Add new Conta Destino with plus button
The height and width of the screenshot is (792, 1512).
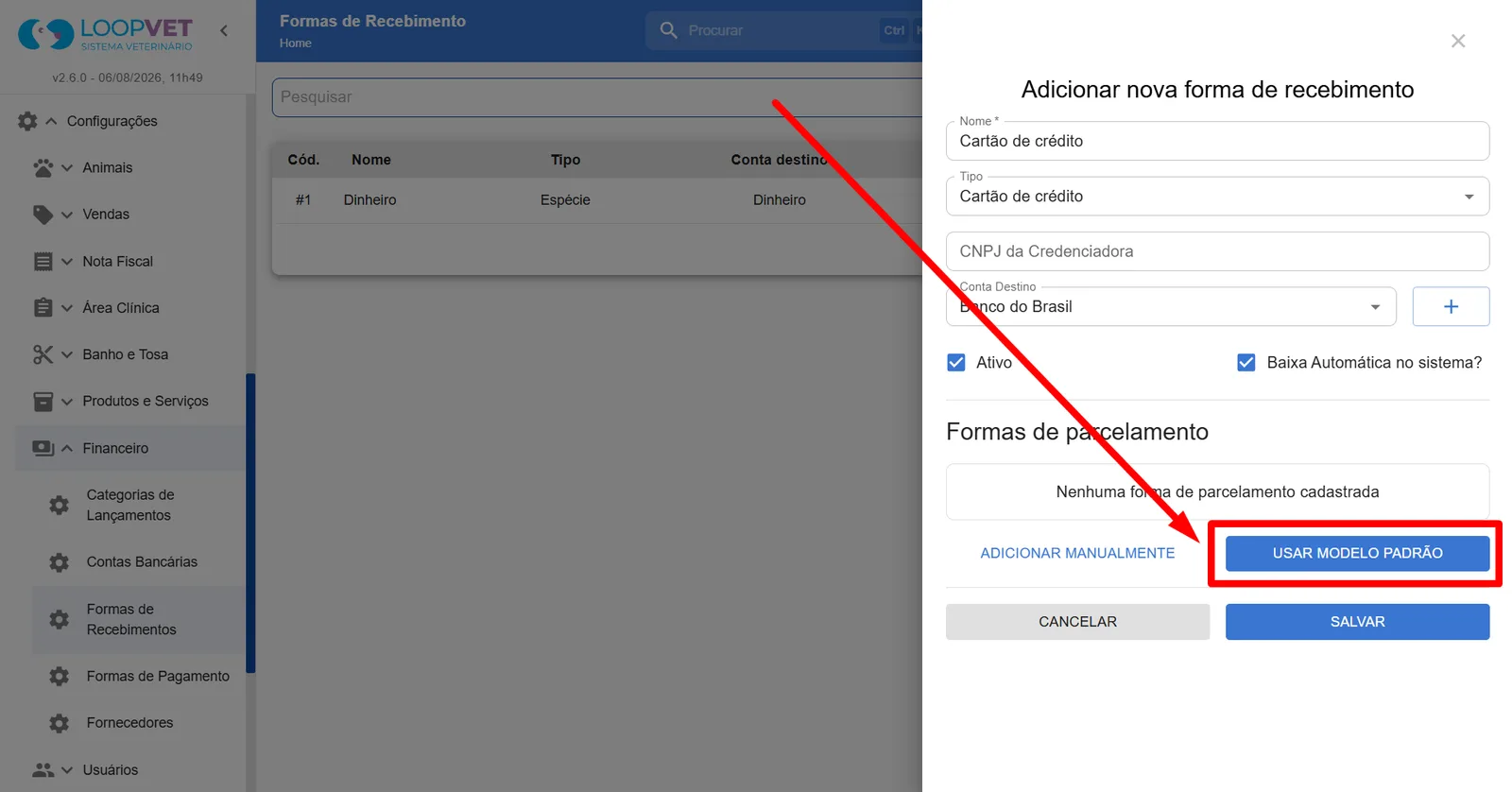[1451, 306]
